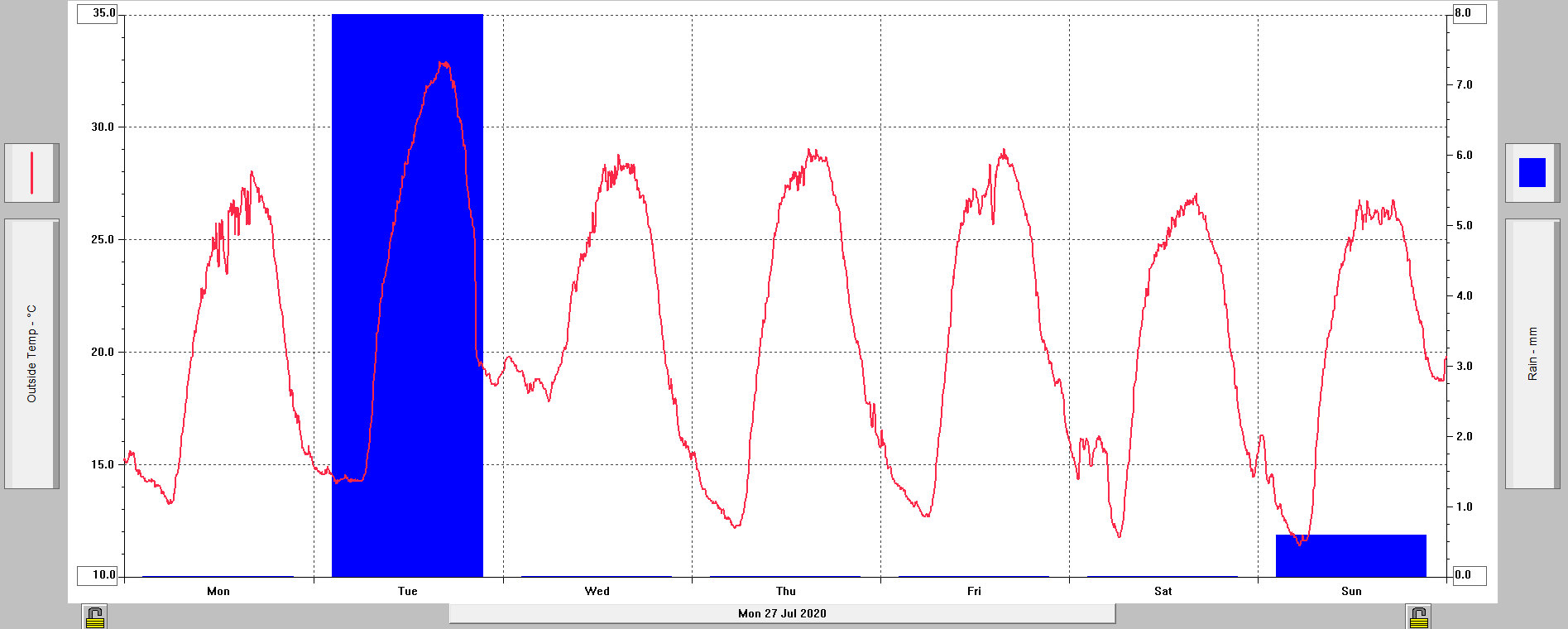Click the Mon day label
1568x629 pixels.
tap(218, 591)
